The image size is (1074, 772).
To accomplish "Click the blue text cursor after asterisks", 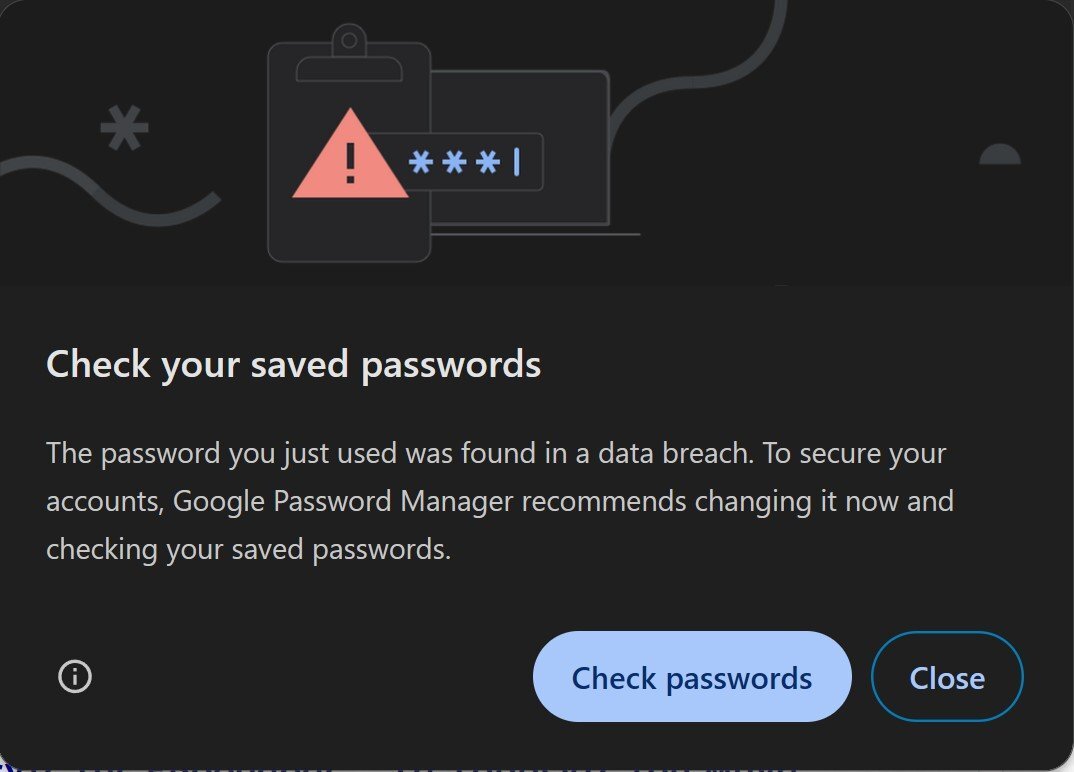I will (x=516, y=162).
